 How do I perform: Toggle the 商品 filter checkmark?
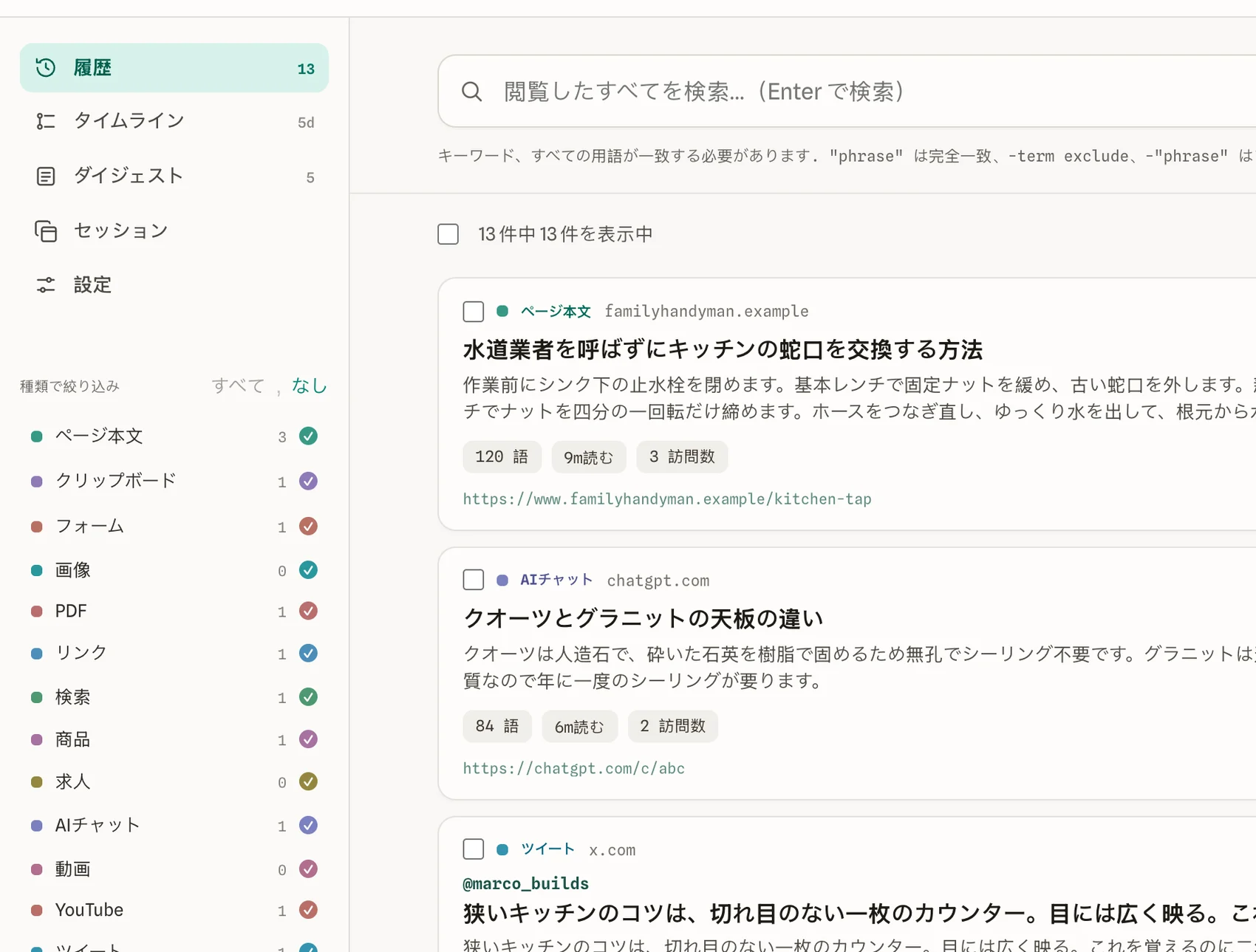(308, 739)
